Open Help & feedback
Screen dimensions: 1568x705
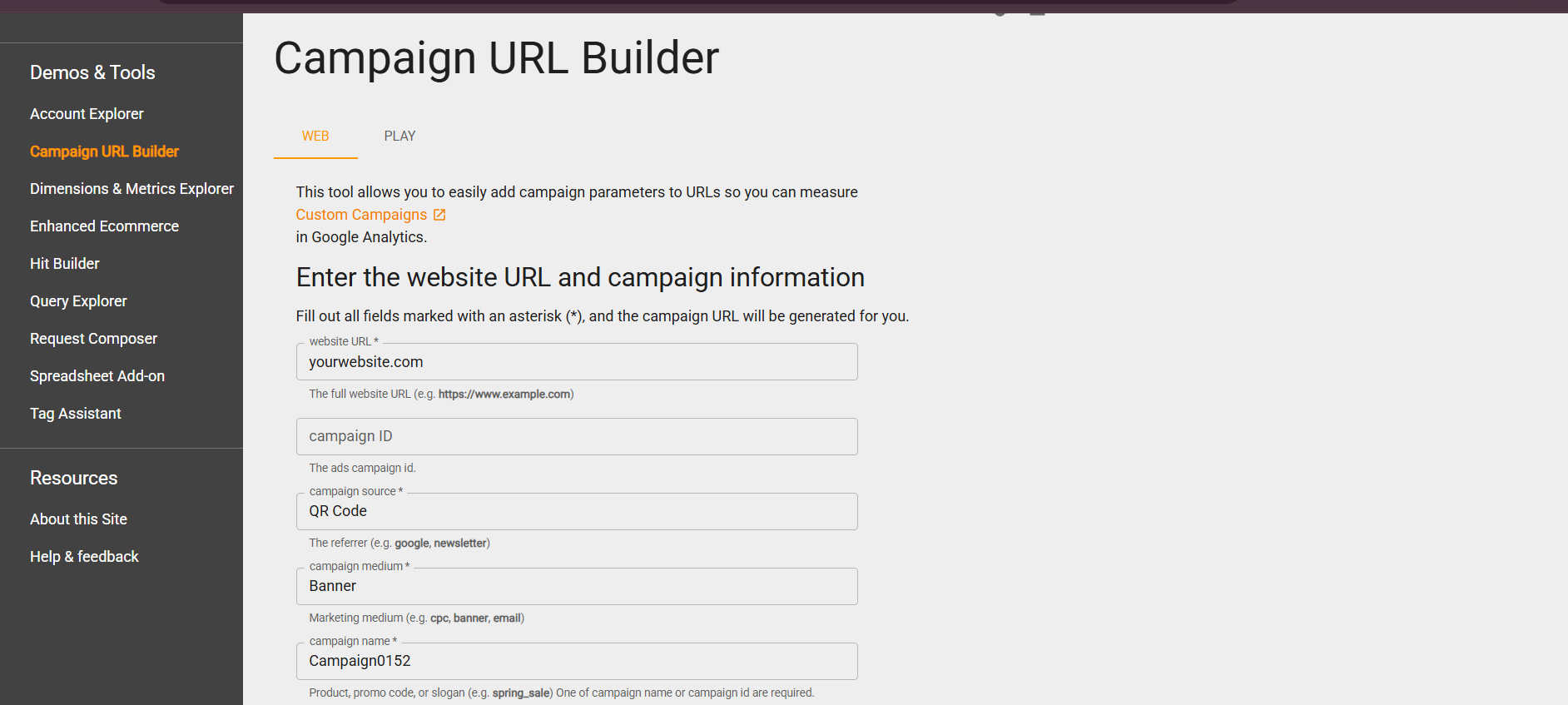tap(83, 556)
